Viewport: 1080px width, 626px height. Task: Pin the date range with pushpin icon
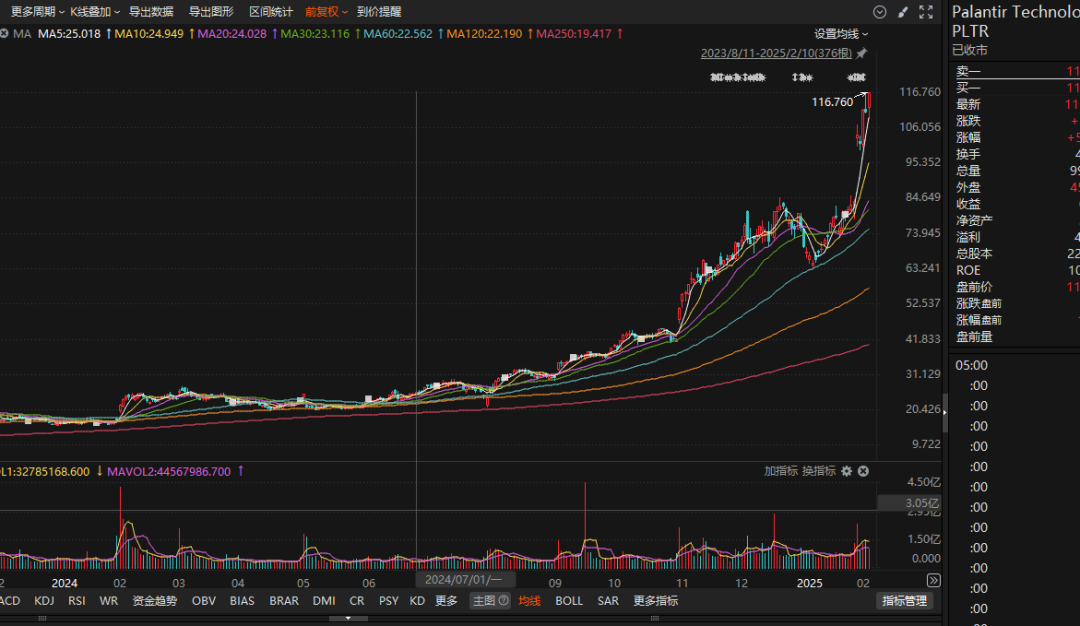coord(862,53)
